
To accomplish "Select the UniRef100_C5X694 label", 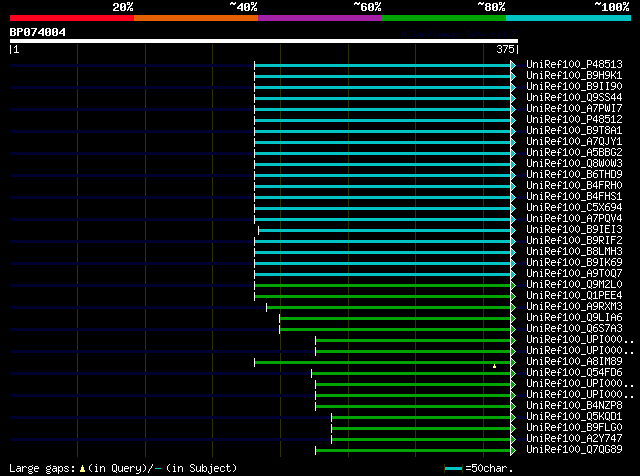I will tap(574, 208).
